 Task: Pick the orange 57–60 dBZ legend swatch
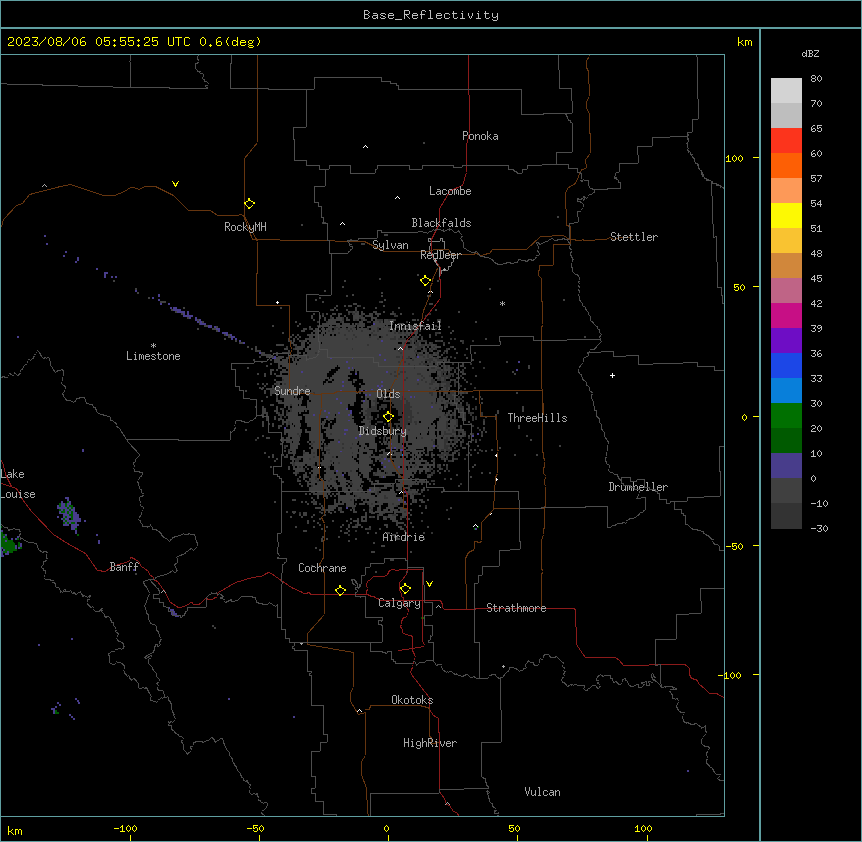[786, 165]
